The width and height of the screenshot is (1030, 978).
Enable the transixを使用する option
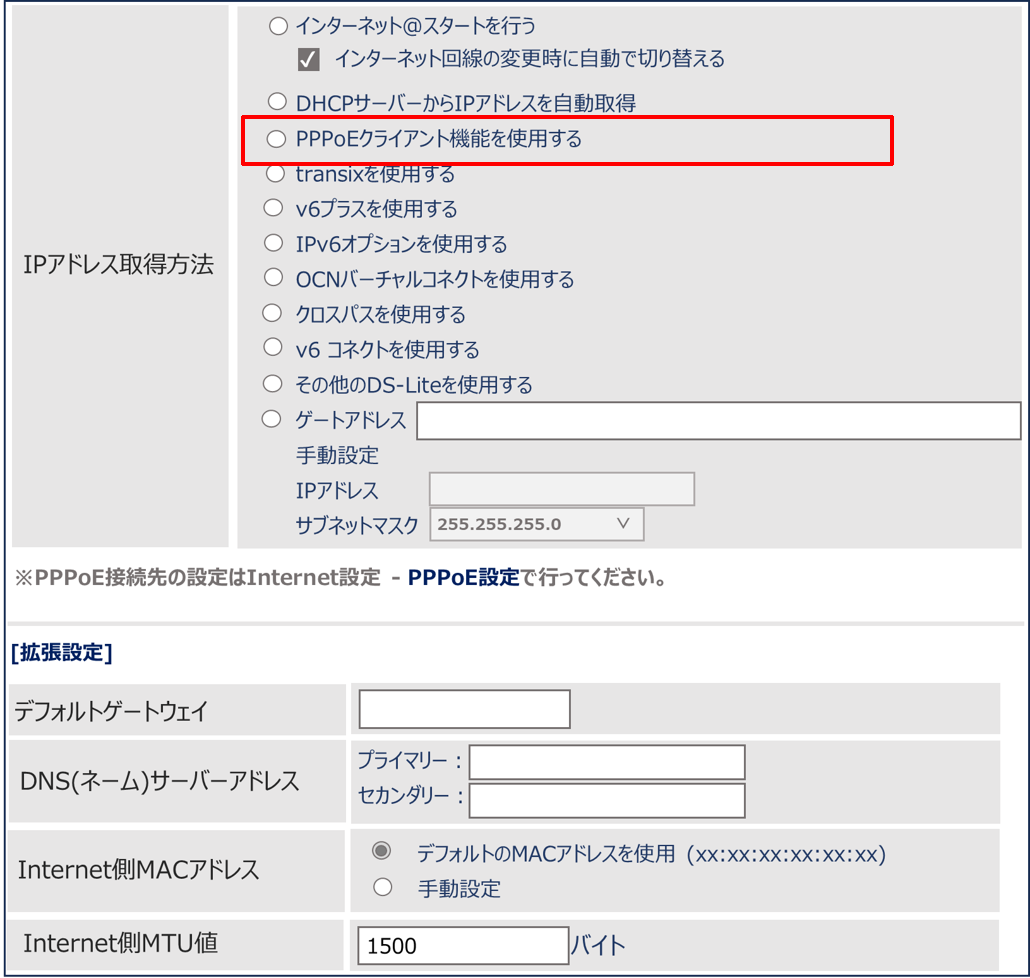coord(276,174)
